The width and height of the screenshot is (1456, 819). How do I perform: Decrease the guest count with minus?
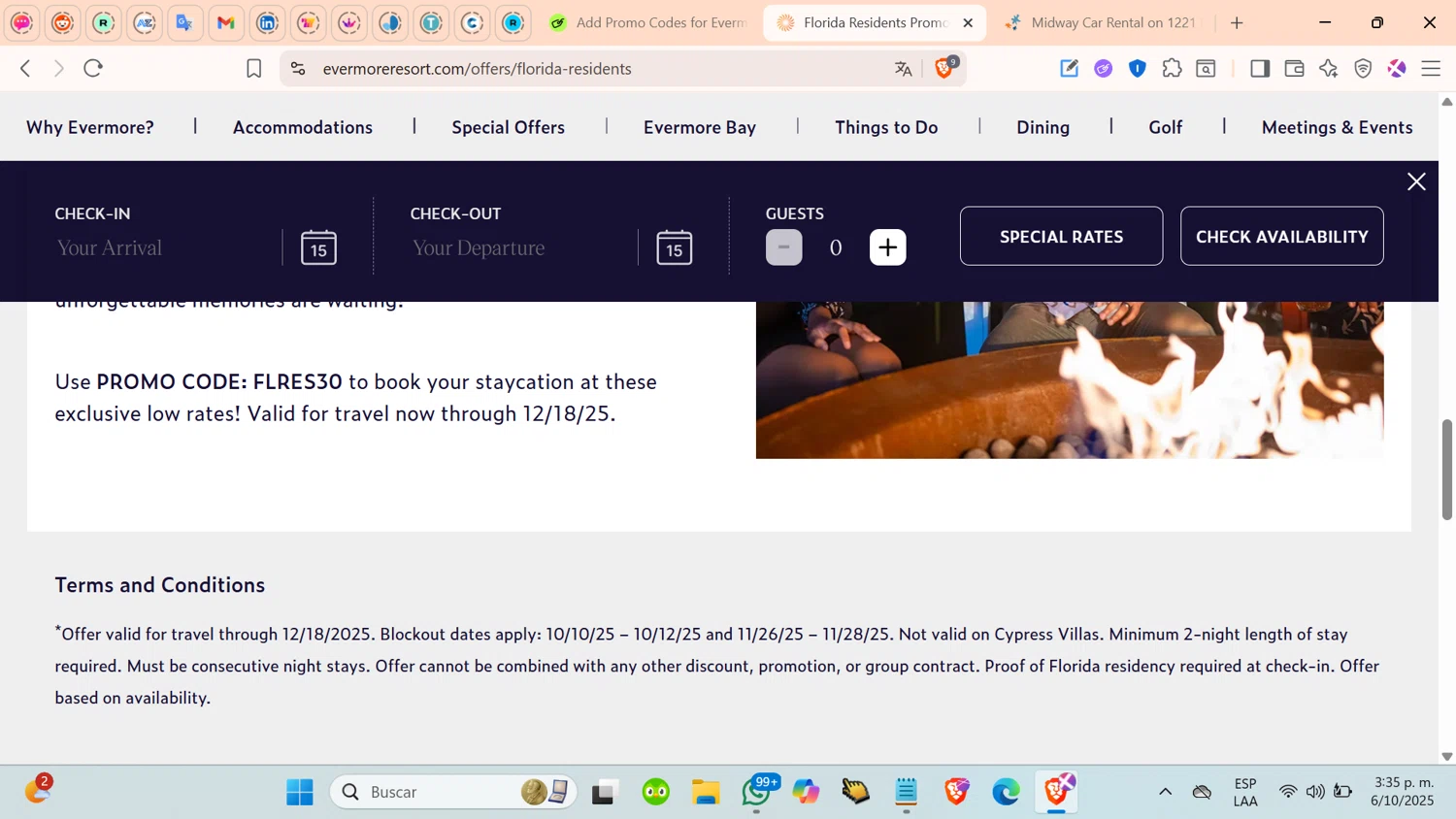point(784,247)
